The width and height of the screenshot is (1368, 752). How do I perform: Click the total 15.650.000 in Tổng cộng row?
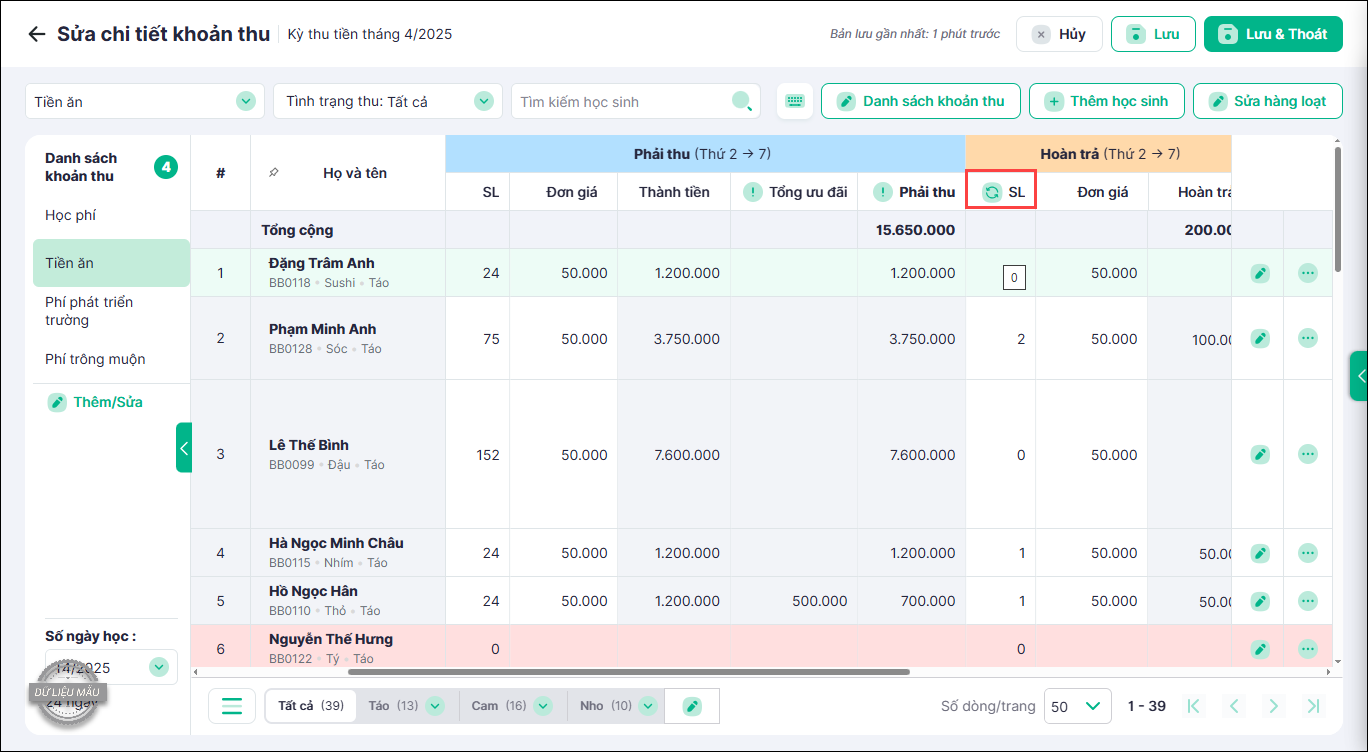[915, 230]
